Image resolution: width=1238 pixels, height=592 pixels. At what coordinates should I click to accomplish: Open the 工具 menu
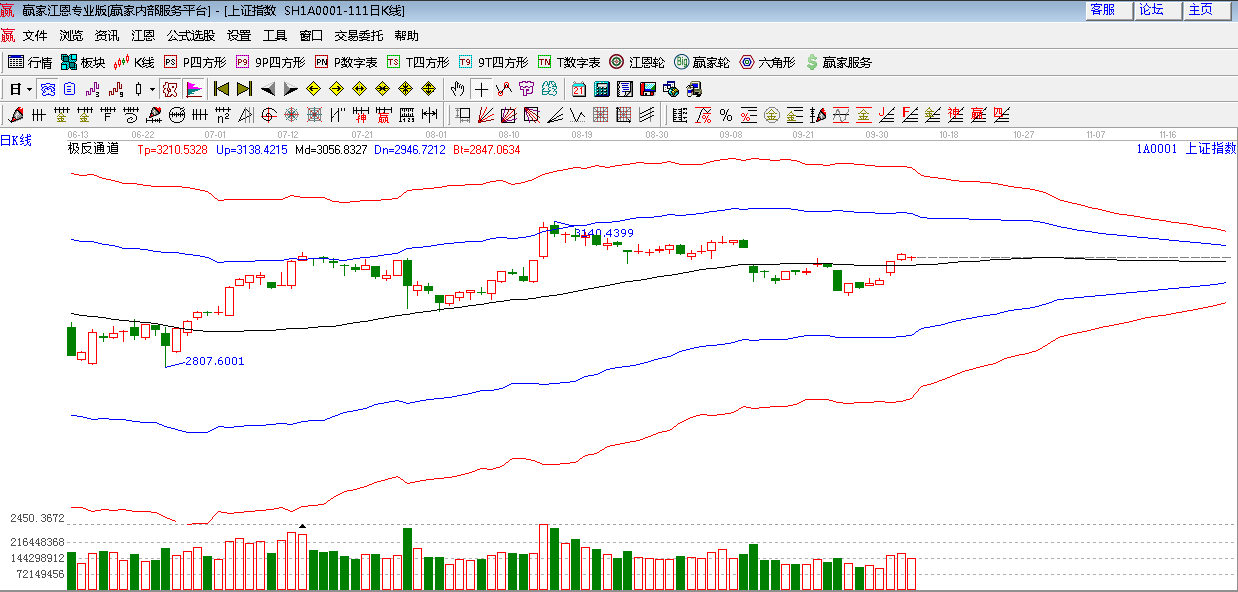tap(274, 36)
